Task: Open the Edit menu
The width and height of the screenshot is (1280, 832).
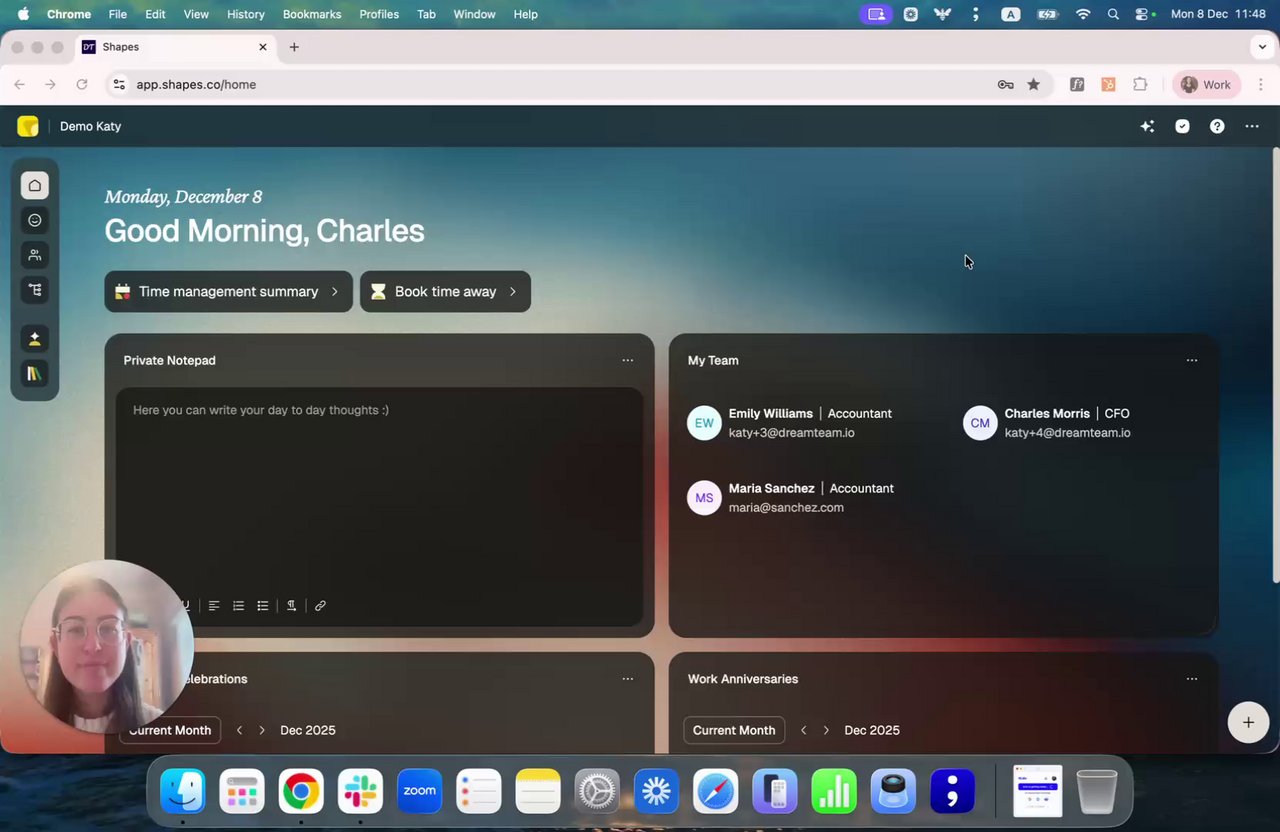Action: coord(155,14)
